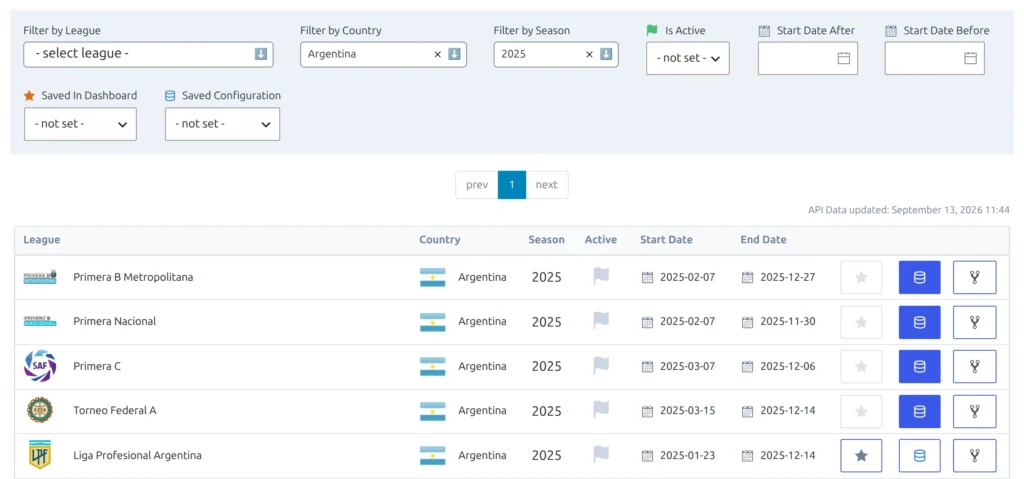Click fork icon for Primera B Metropolitana

[974, 277]
